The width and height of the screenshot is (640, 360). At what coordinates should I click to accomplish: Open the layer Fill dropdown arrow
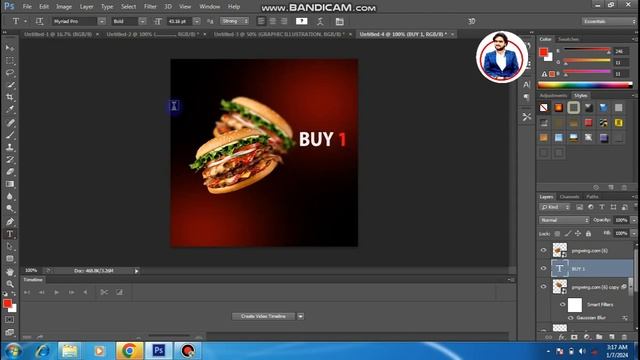(634, 233)
